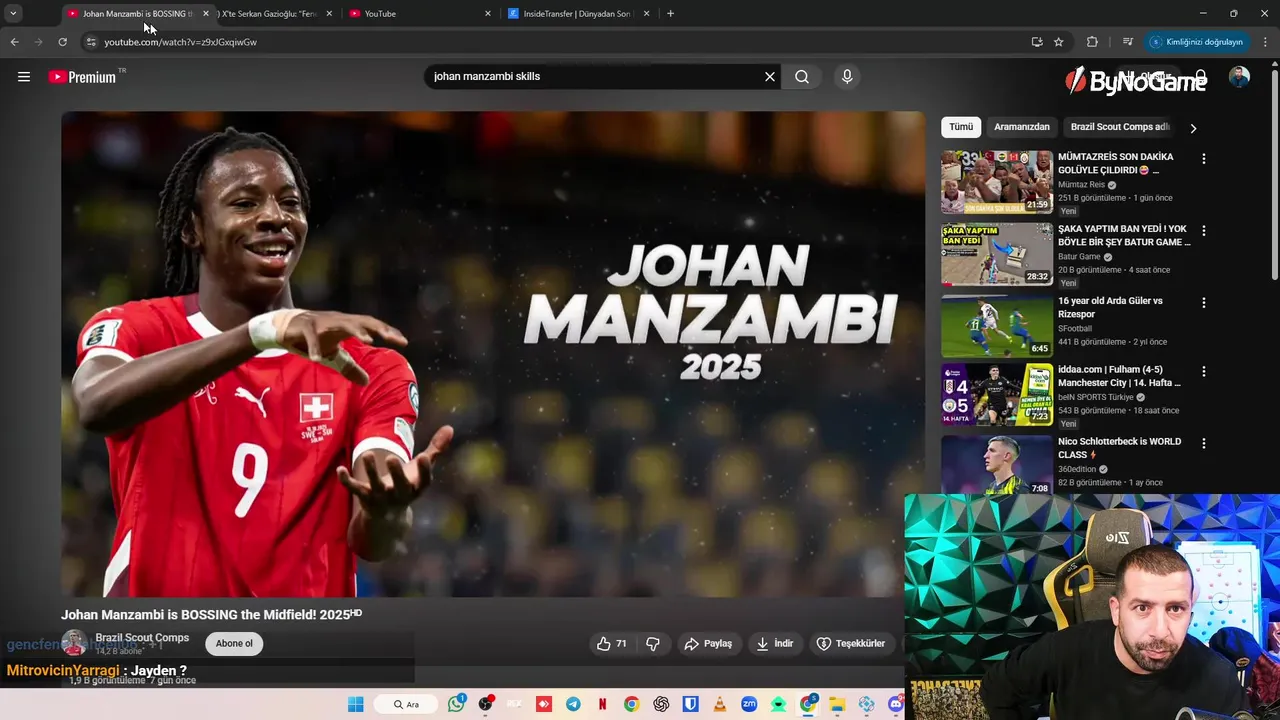Open Chrome extensions puzzle icon
Image resolution: width=1280 pixels, height=720 pixels.
click(x=1092, y=42)
